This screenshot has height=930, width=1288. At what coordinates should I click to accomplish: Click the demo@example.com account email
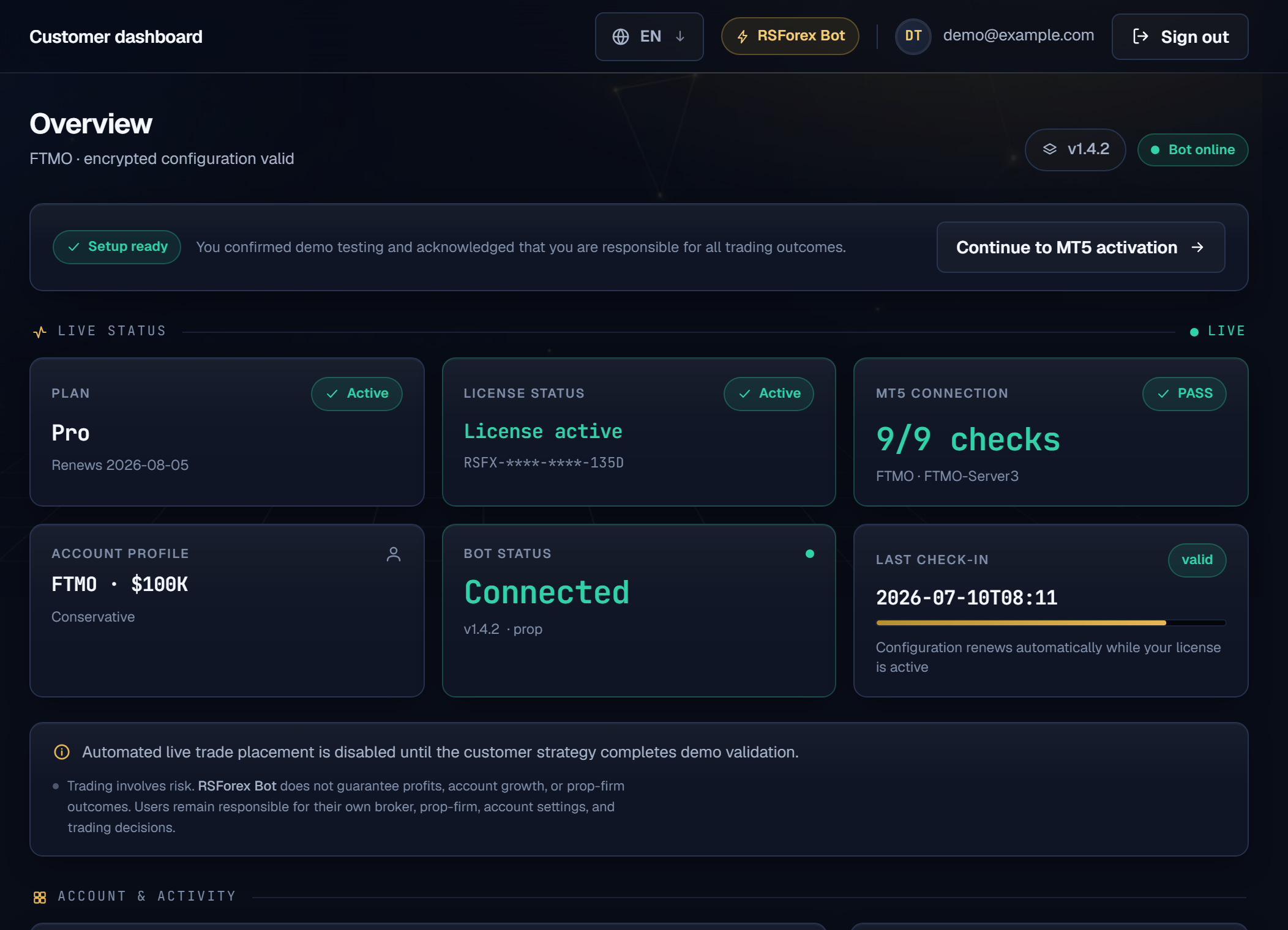coord(1018,35)
